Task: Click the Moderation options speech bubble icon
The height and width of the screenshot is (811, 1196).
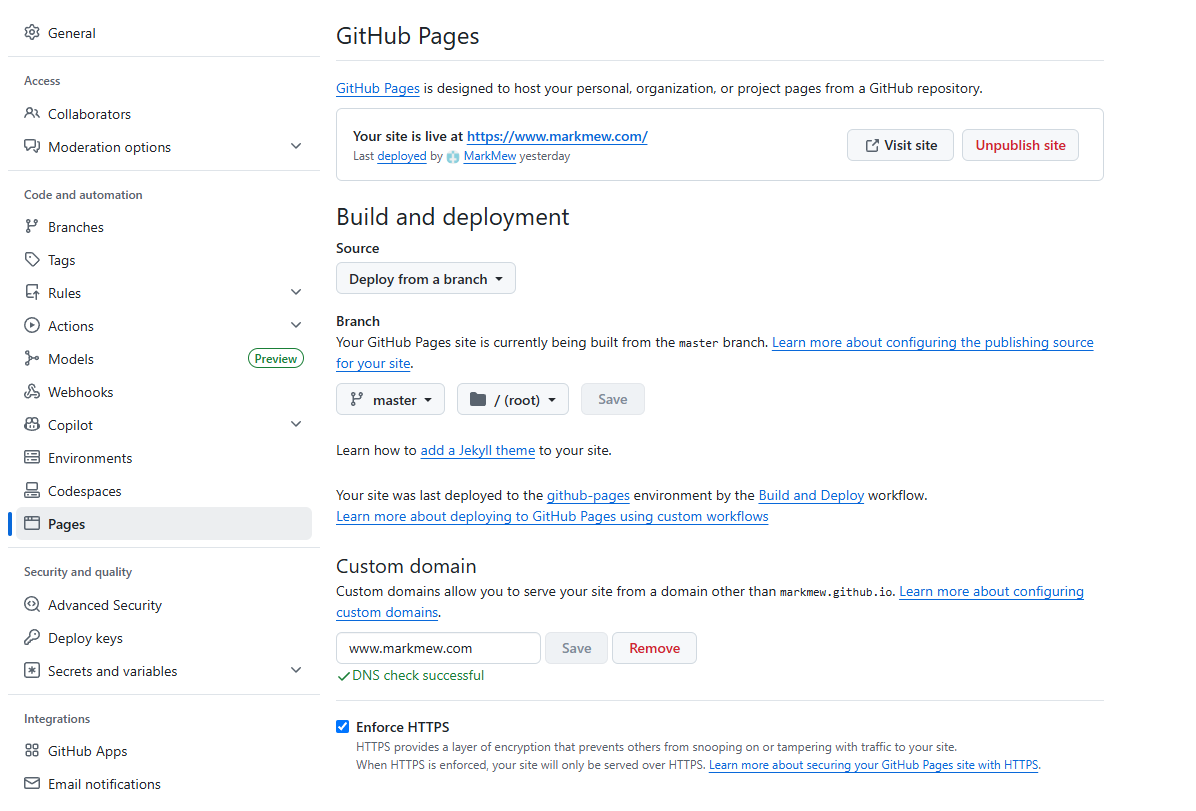Action: pos(31,146)
